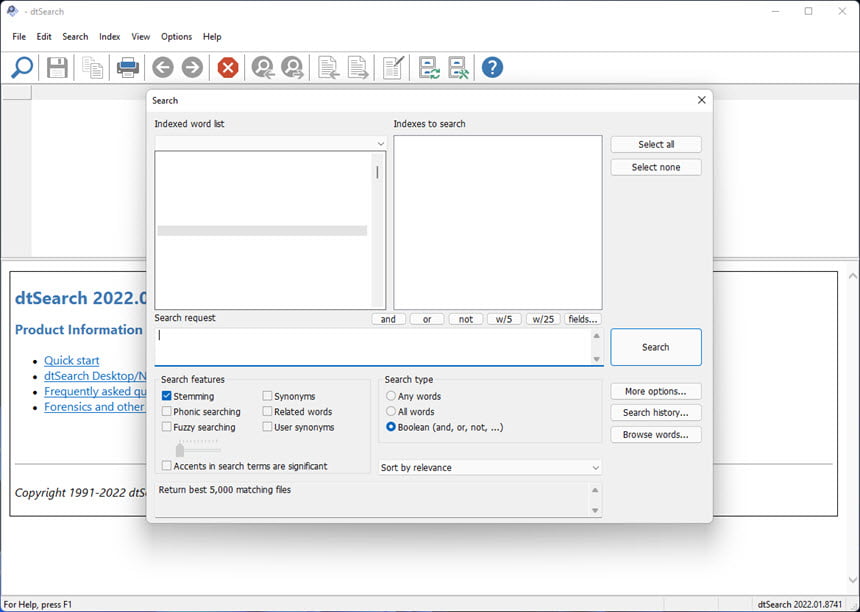Enable User synonyms

point(267,426)
